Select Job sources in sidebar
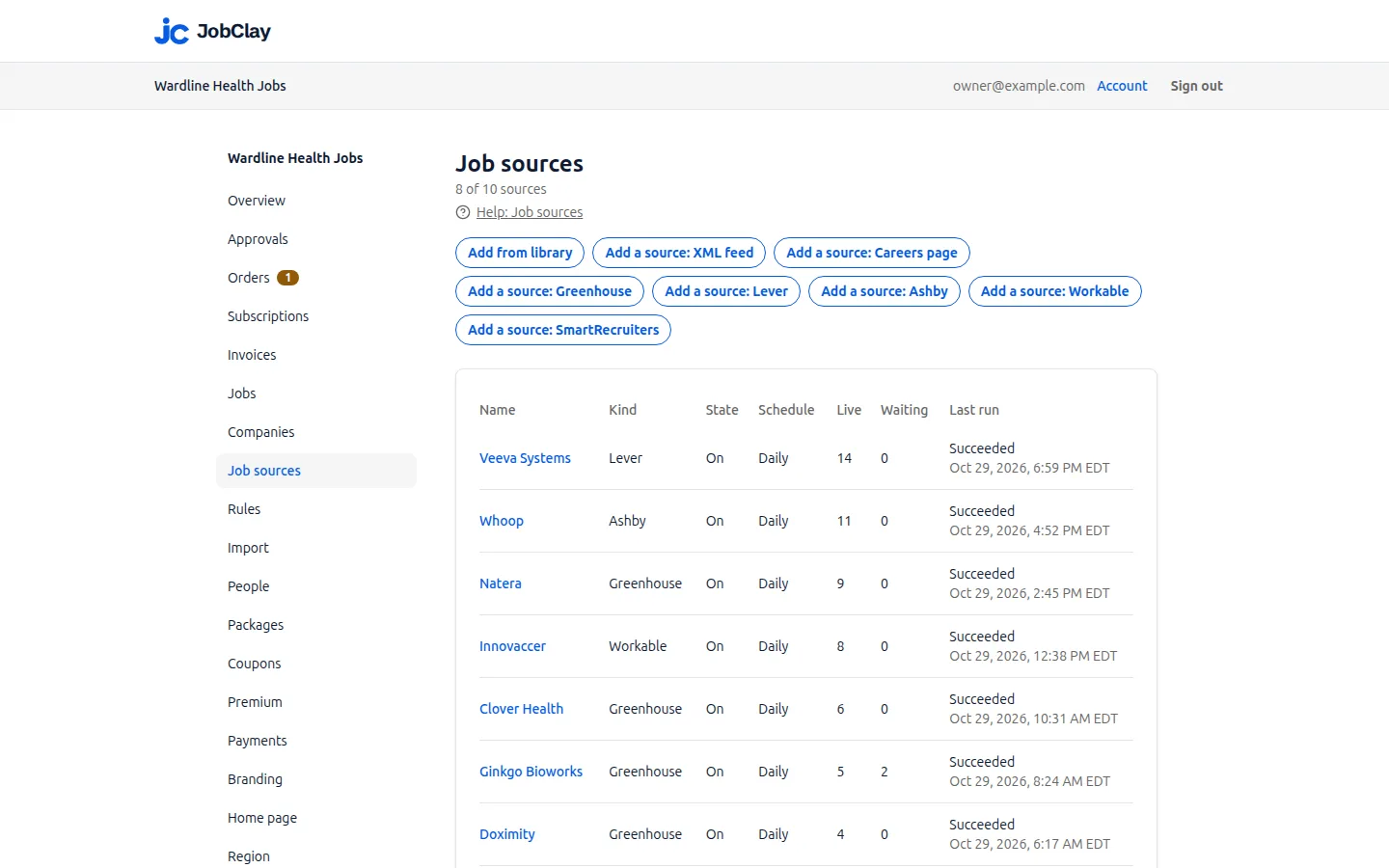The height and width of the screenshot is (868, 1389). [x=316, y=471]
